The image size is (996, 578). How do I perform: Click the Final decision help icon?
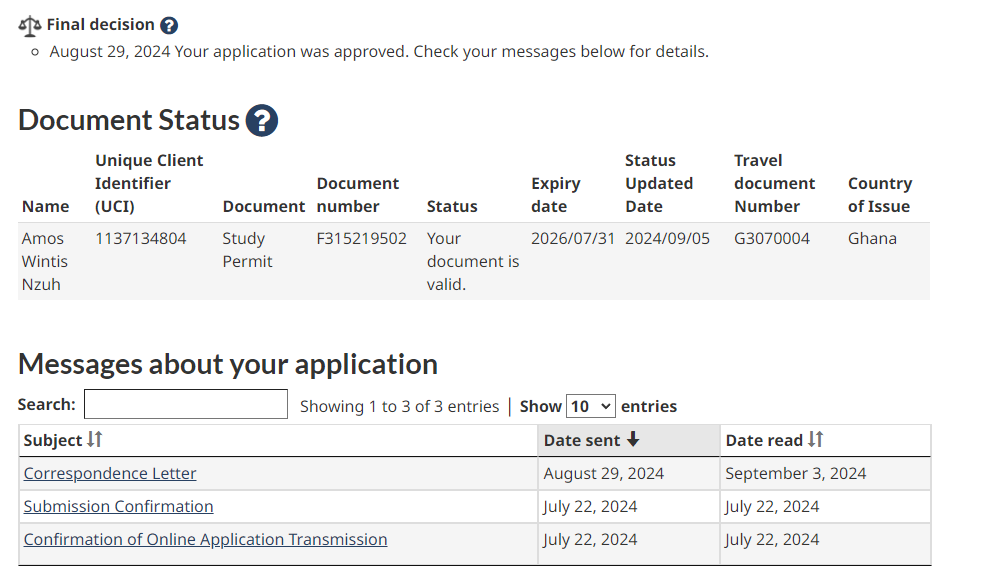[x=169, y=25]
